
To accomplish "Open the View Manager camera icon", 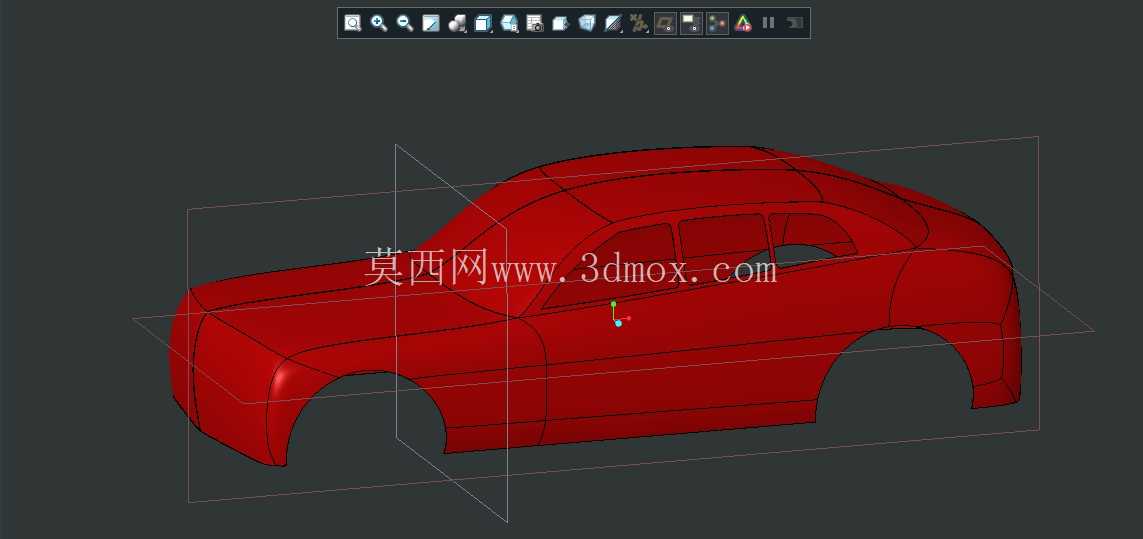I will click(x=535, y=23).
